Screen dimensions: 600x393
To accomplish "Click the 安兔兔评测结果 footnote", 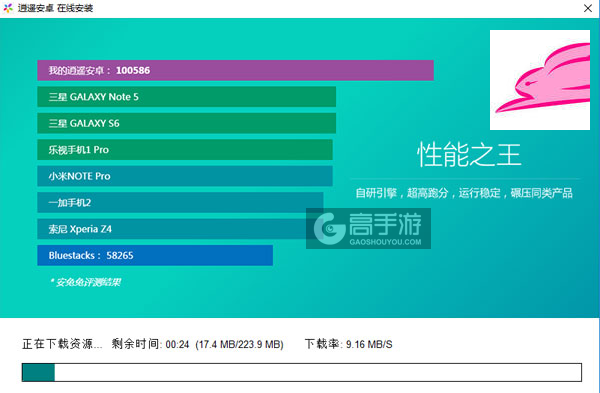I will pyautogui.click(x=86, y=282).
